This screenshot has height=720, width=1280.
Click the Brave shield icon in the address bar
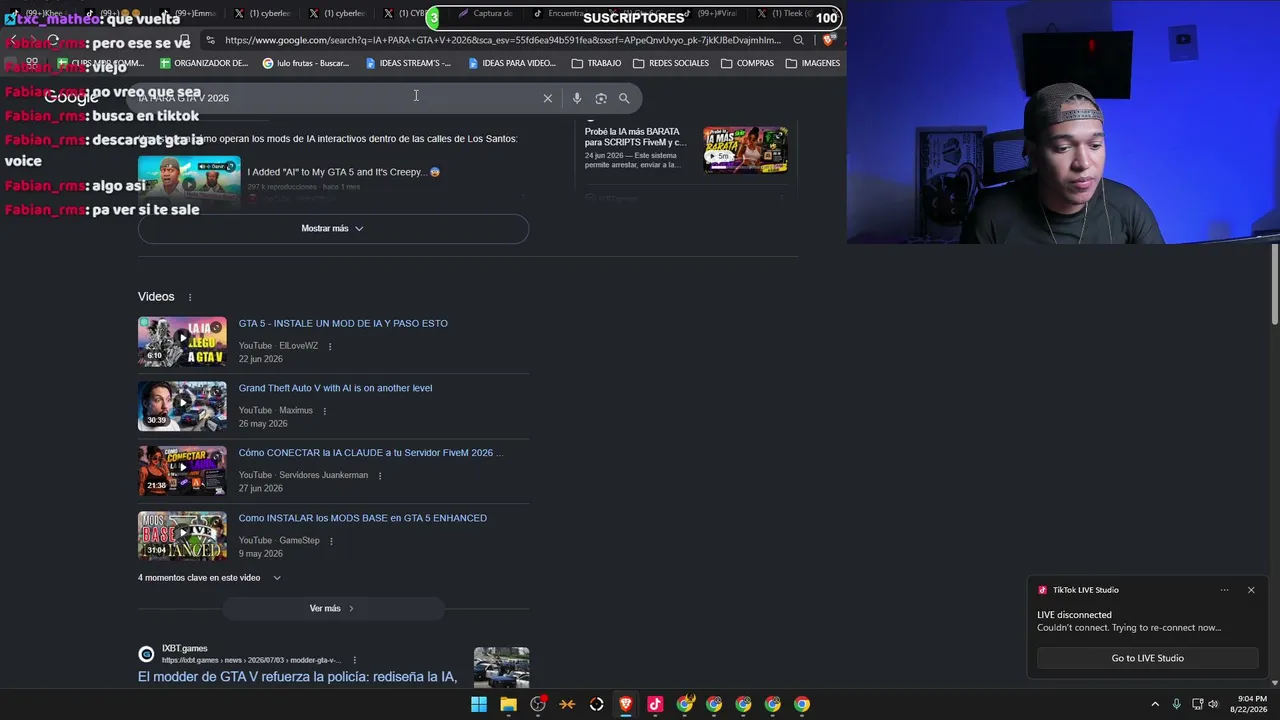coord(828,40)
